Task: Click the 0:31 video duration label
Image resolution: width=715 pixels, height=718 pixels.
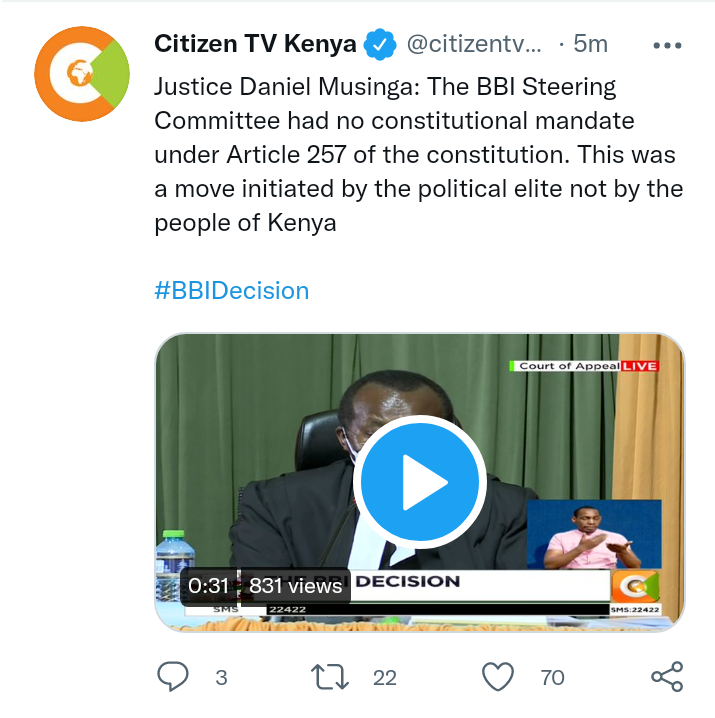Action: (x=208, y=586)
